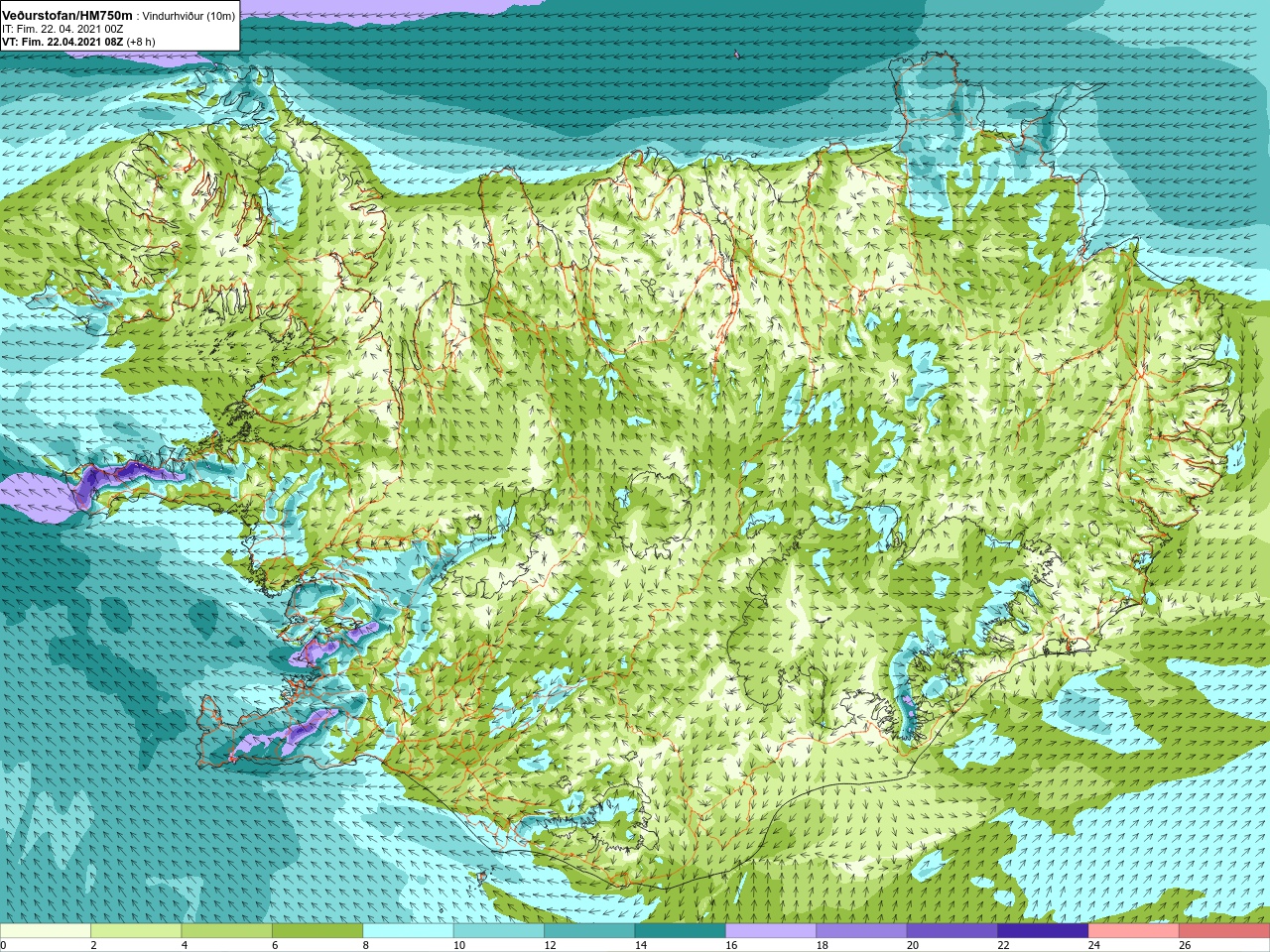Select the 2–4 light green legend swatch
The image size is (1270, 952).
136,931
